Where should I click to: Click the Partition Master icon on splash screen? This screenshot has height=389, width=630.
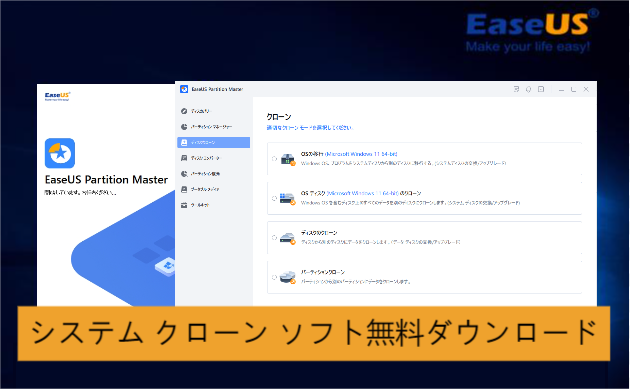[x=60, y=153]
